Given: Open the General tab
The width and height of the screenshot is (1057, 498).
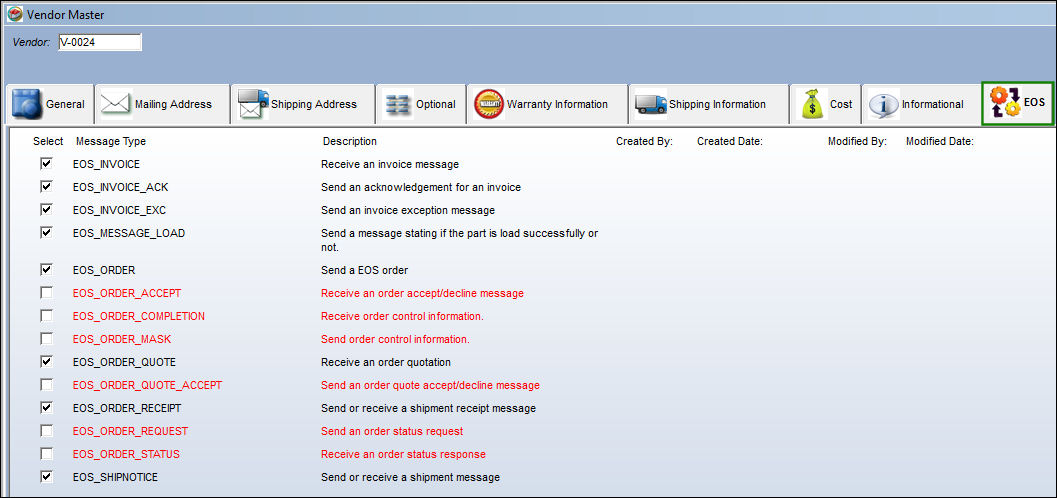Looking at the screenshot, I should click(49, 104).
